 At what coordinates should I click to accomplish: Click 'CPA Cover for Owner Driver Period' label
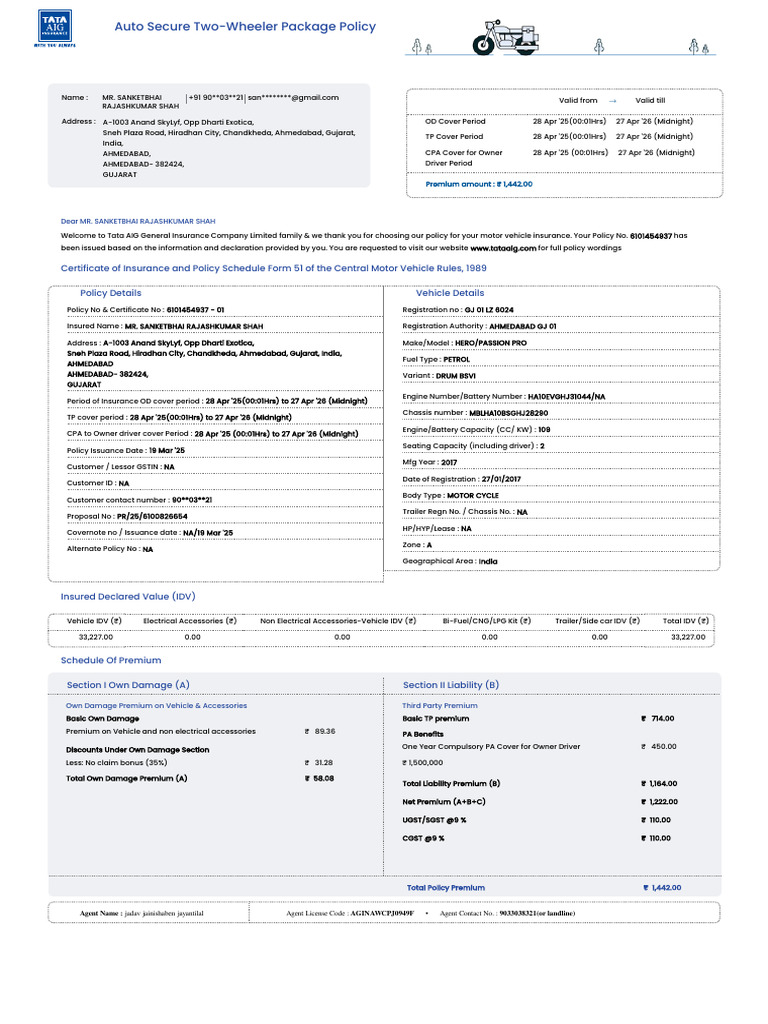coord(464,157)
